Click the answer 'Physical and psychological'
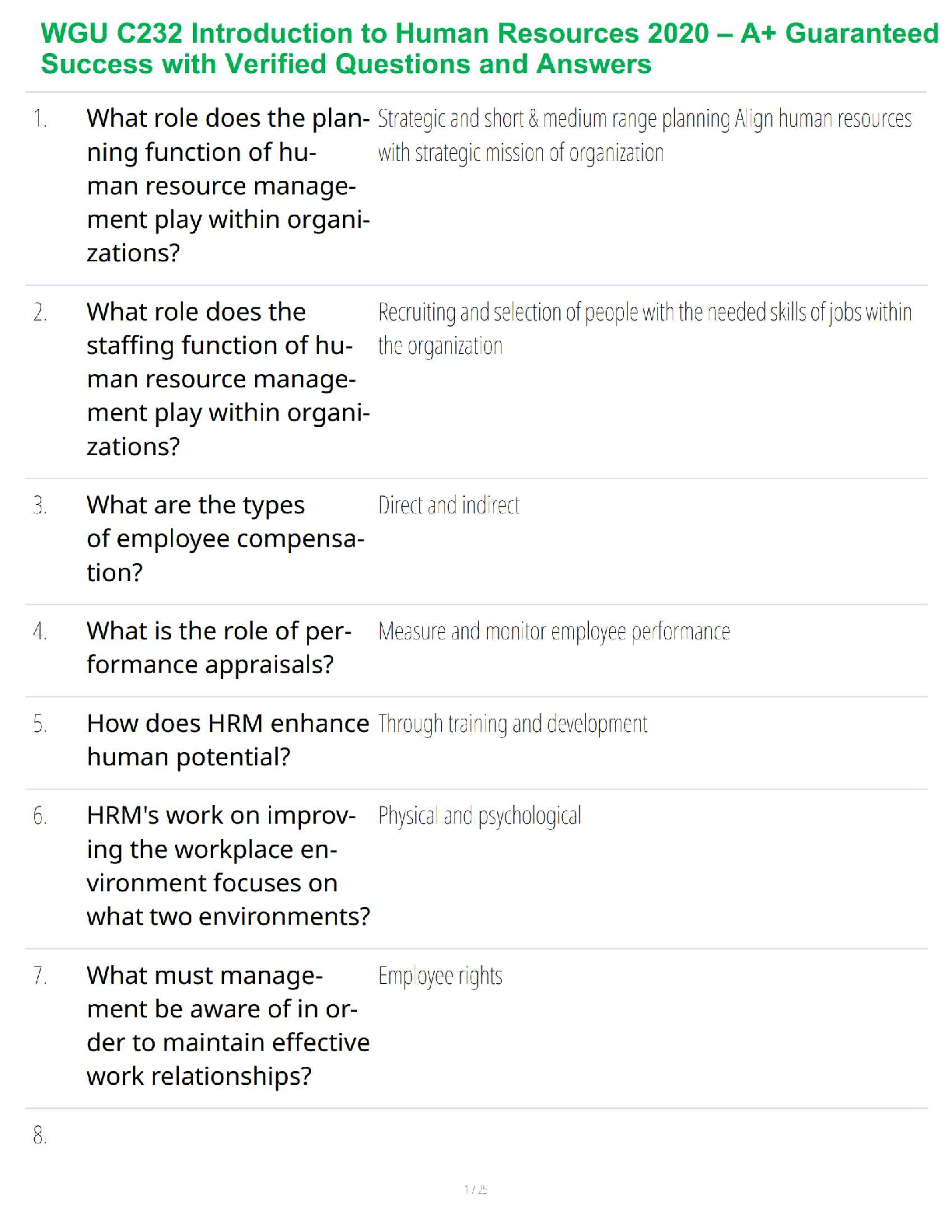 pyautogui.click(x=479, y=816)
